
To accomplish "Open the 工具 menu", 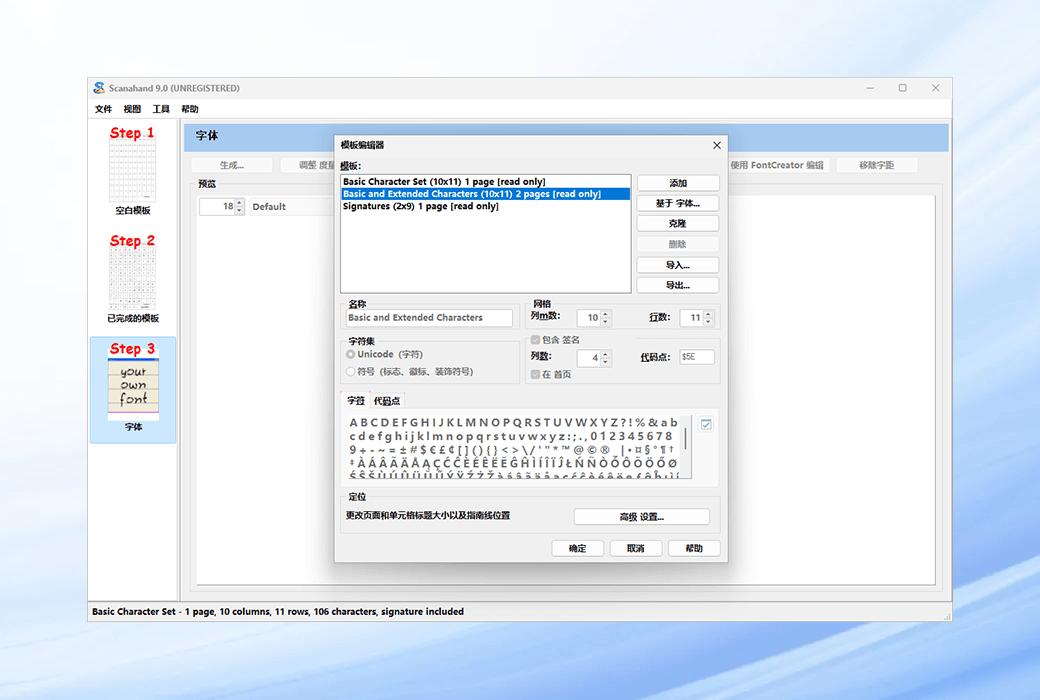I will (x=161, y=109).
